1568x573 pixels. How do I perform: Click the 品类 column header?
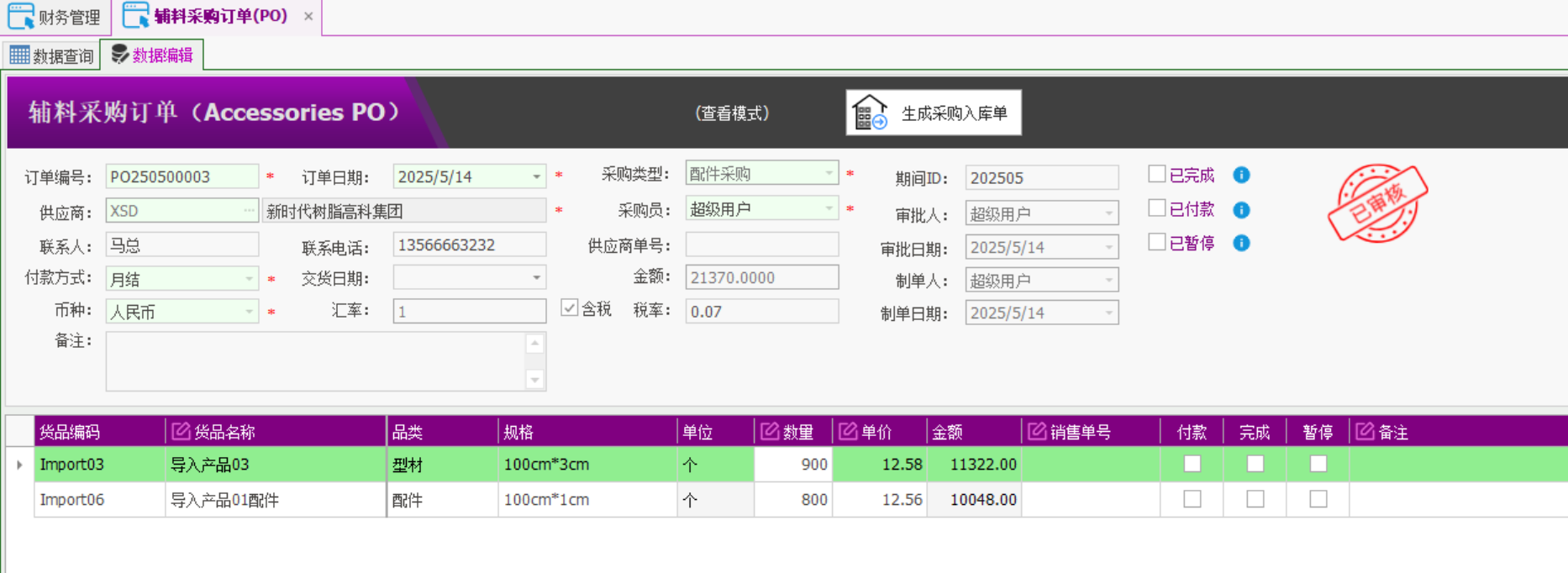click(442, 432)
